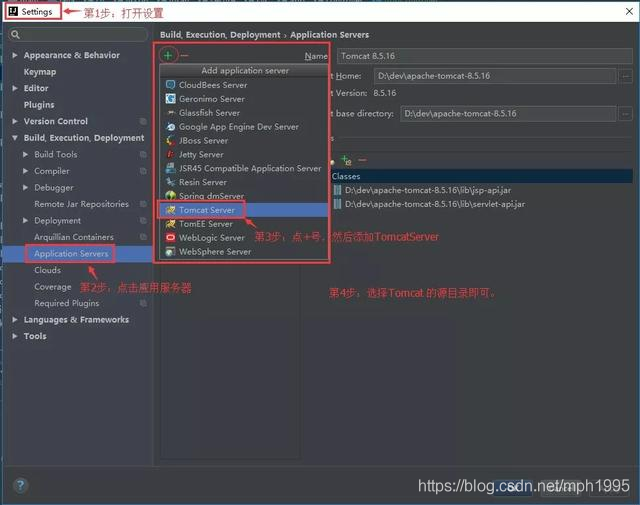Open the help question mark button

point(20,485)
